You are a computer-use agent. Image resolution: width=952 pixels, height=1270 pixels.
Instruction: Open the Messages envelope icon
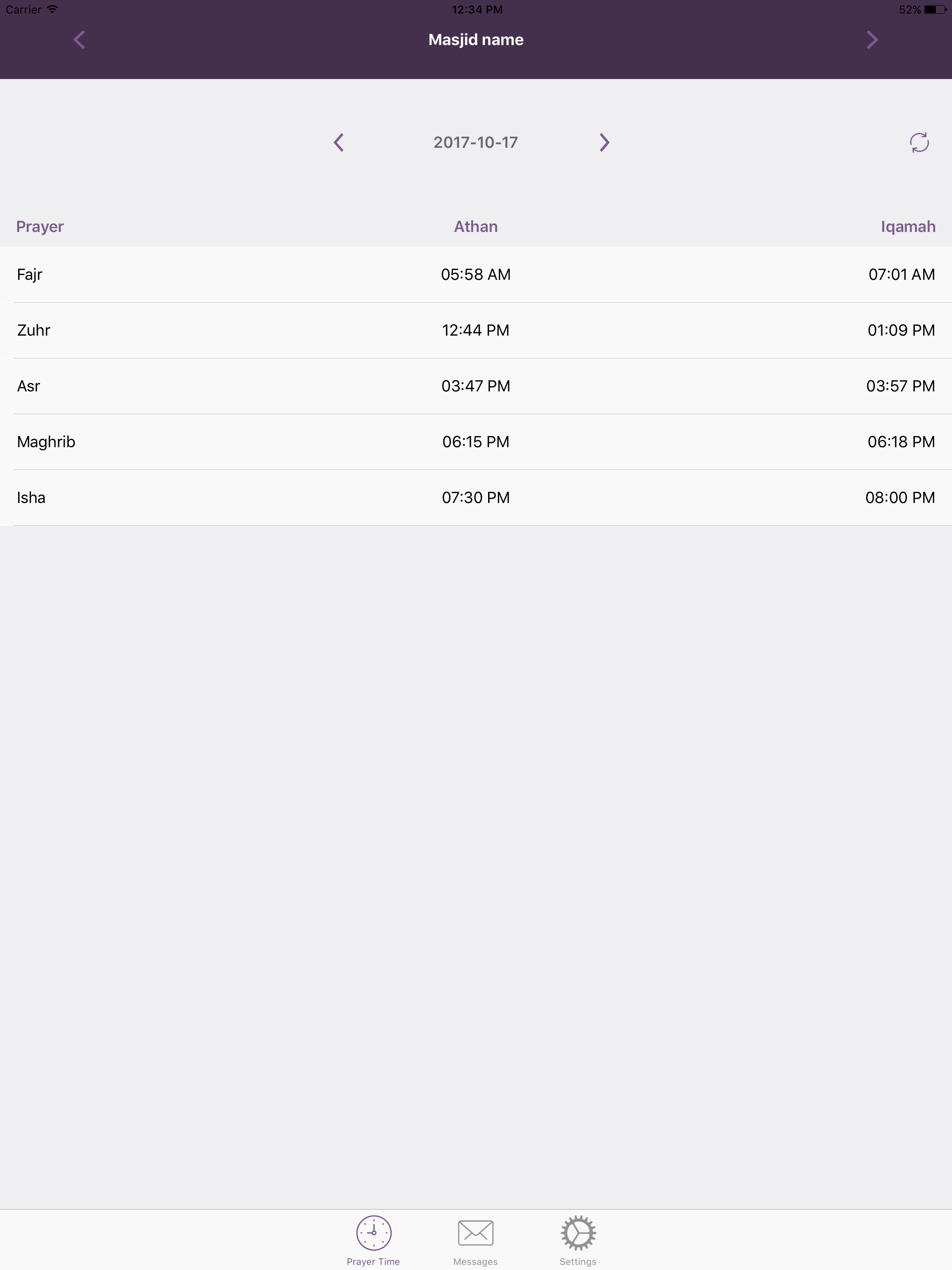[x=476, y=1233]
